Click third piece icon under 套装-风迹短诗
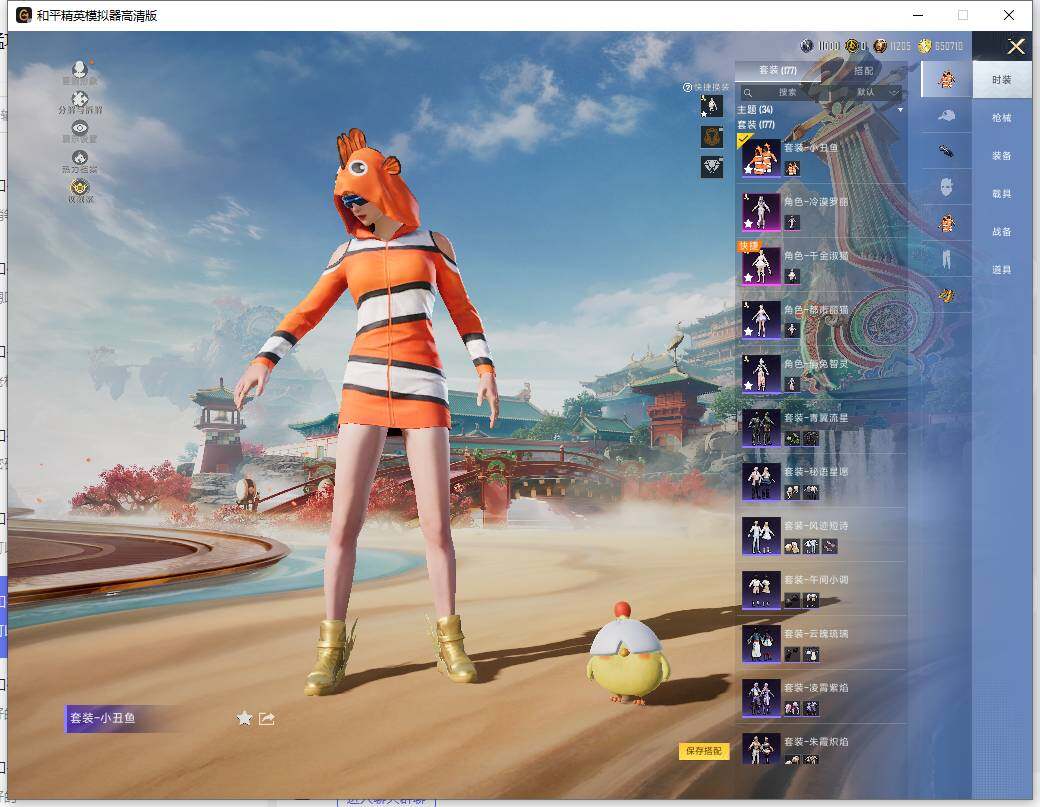 point(829,546)
